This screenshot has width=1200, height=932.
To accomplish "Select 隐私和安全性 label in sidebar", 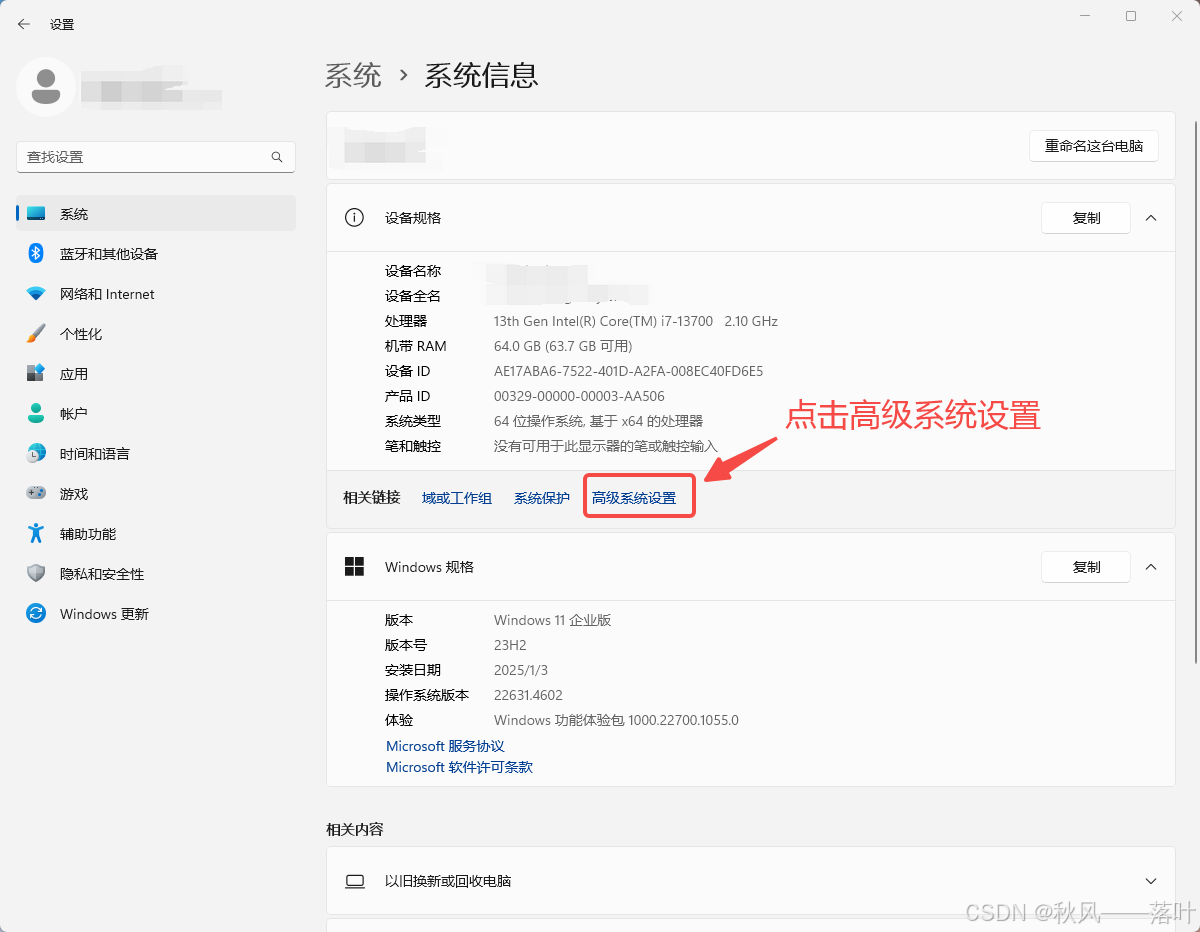I will click(x=102, y=574).
